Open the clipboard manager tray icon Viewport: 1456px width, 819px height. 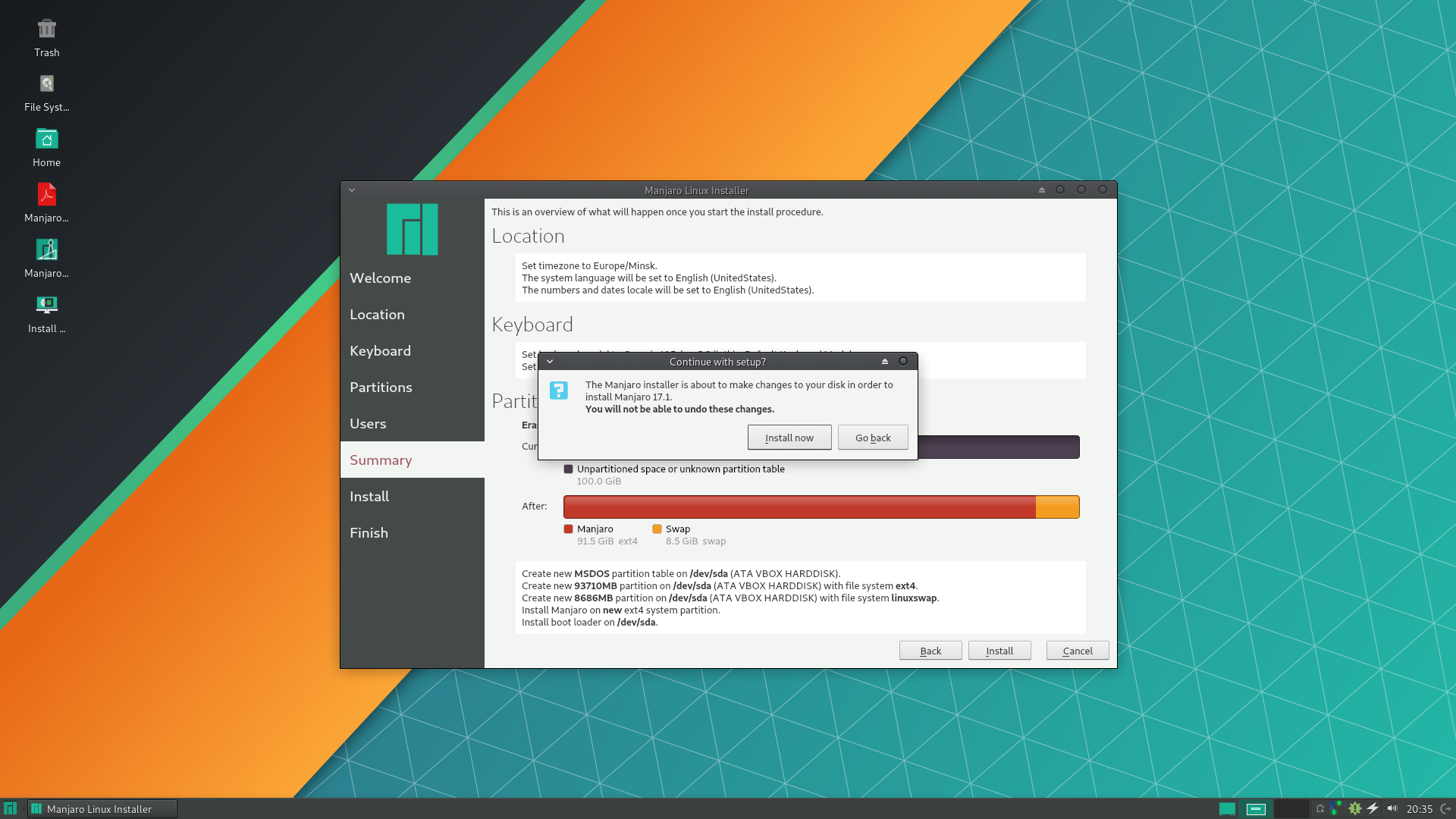(x=1319, y=809)
